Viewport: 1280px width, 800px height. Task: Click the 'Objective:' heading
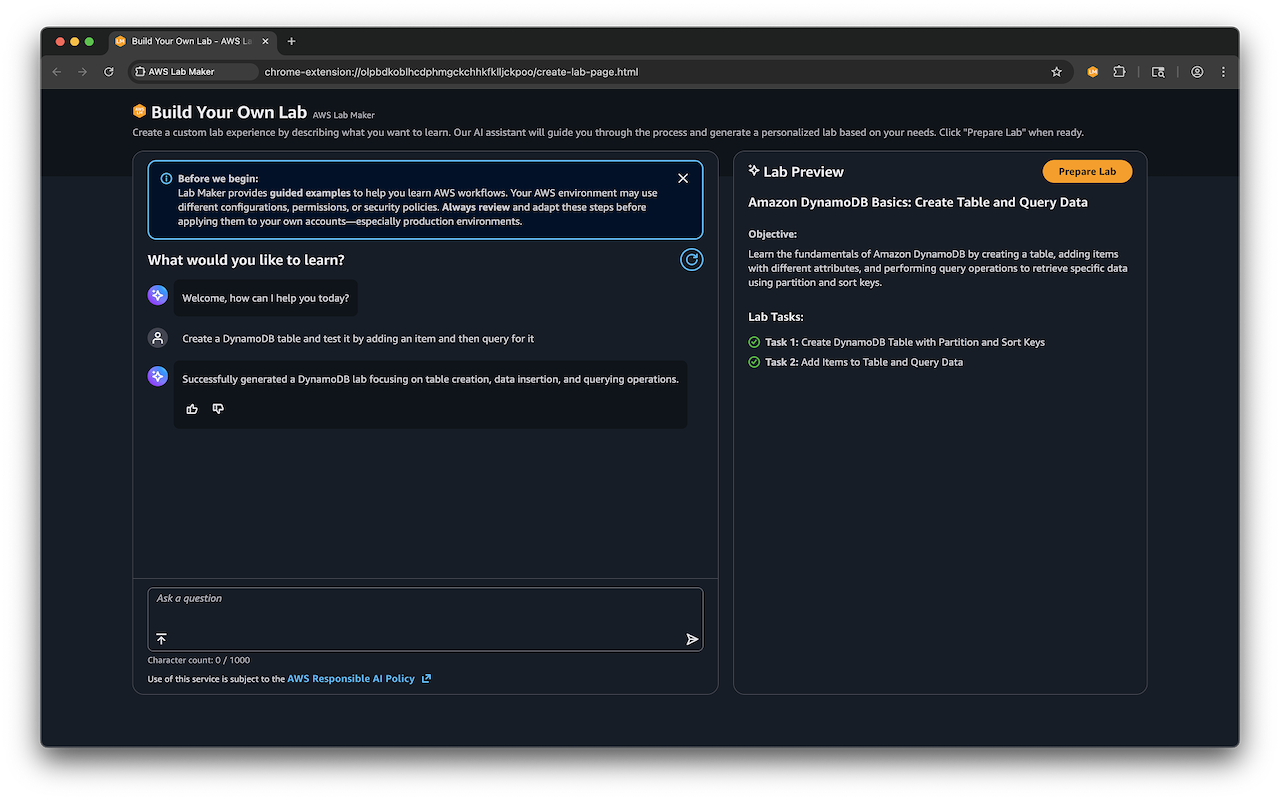pos(772,234)
